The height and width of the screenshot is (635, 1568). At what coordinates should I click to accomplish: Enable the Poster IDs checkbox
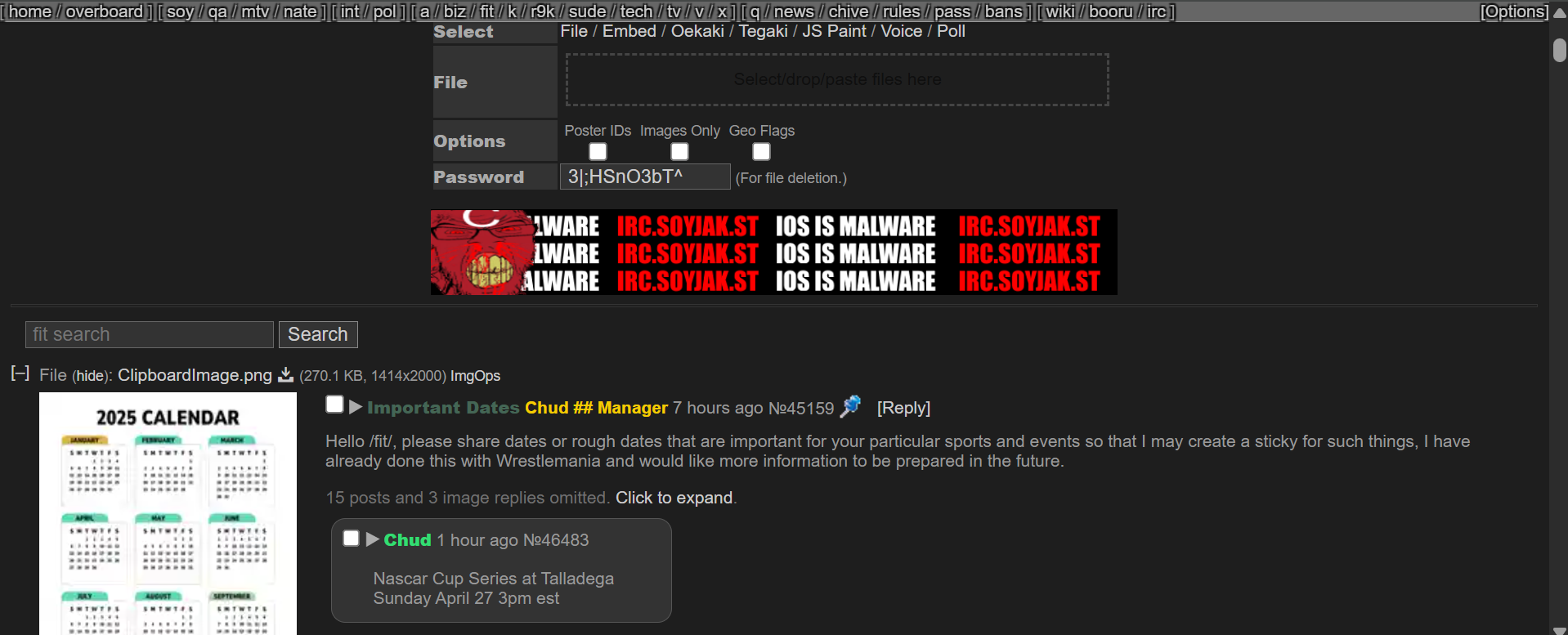click(x=598, y=152)
